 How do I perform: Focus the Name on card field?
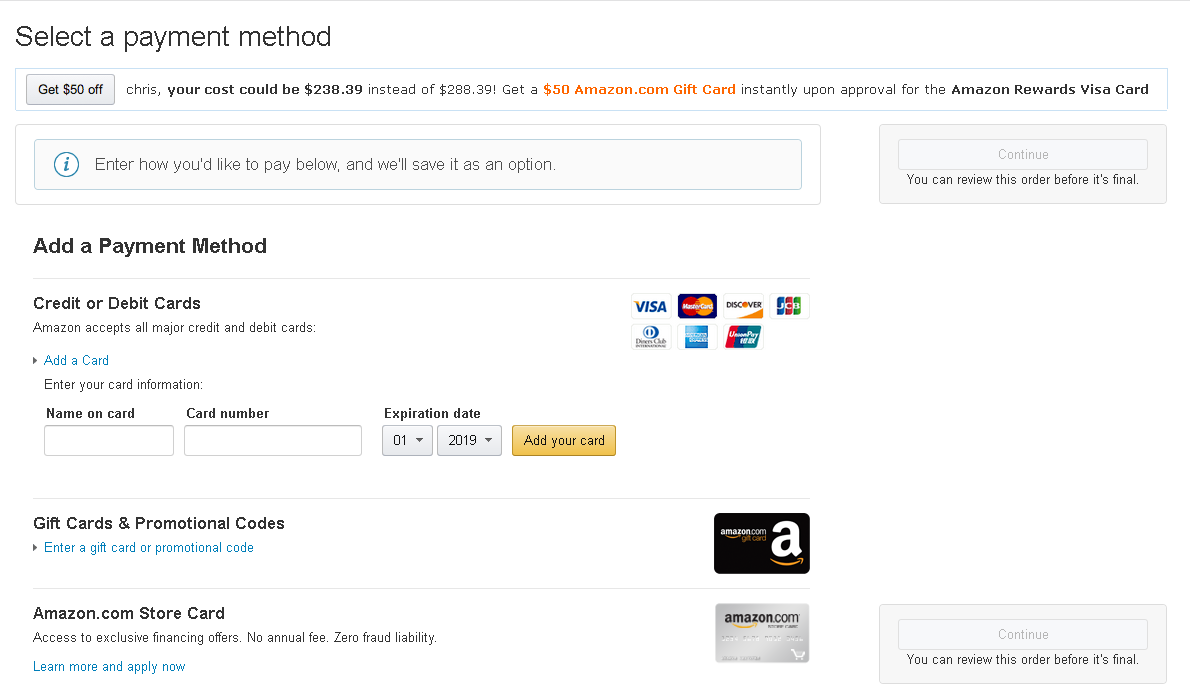[x=109, y=440]
